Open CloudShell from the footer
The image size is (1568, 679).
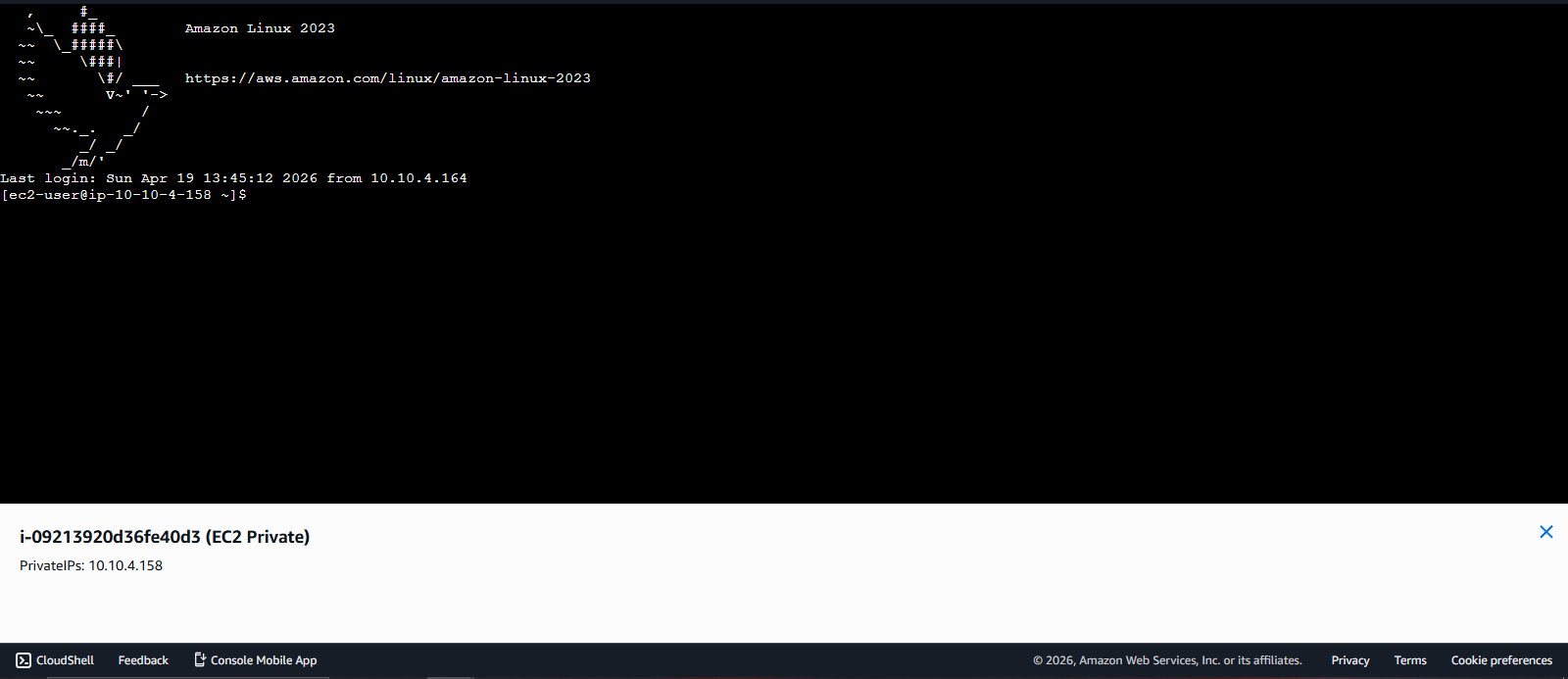(x=56, y=660)
